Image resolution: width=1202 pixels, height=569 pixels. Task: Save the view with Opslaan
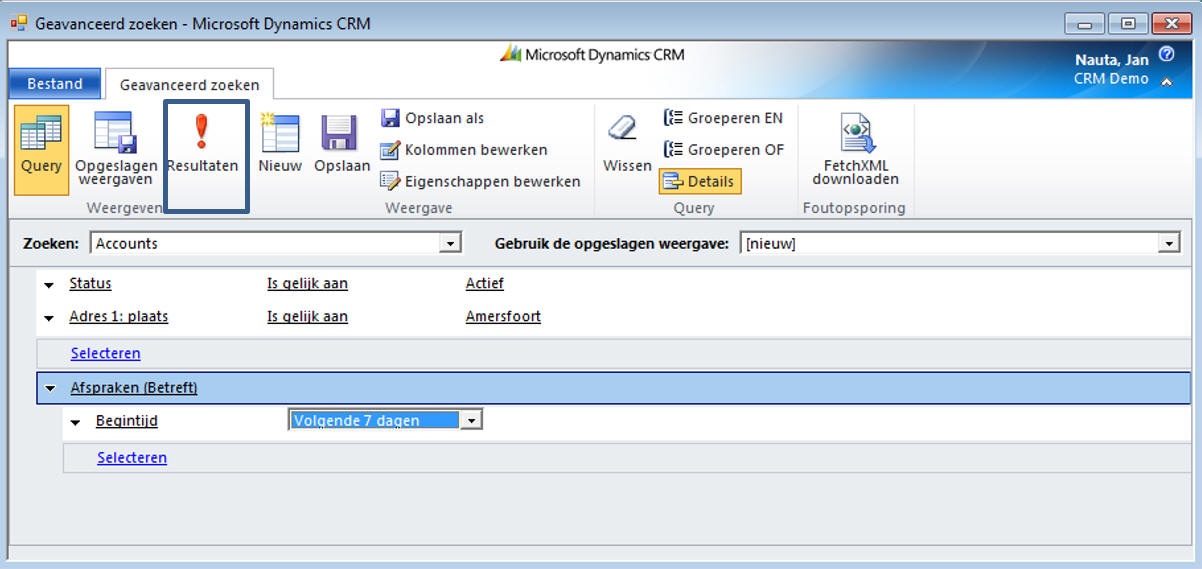[341, 145]
